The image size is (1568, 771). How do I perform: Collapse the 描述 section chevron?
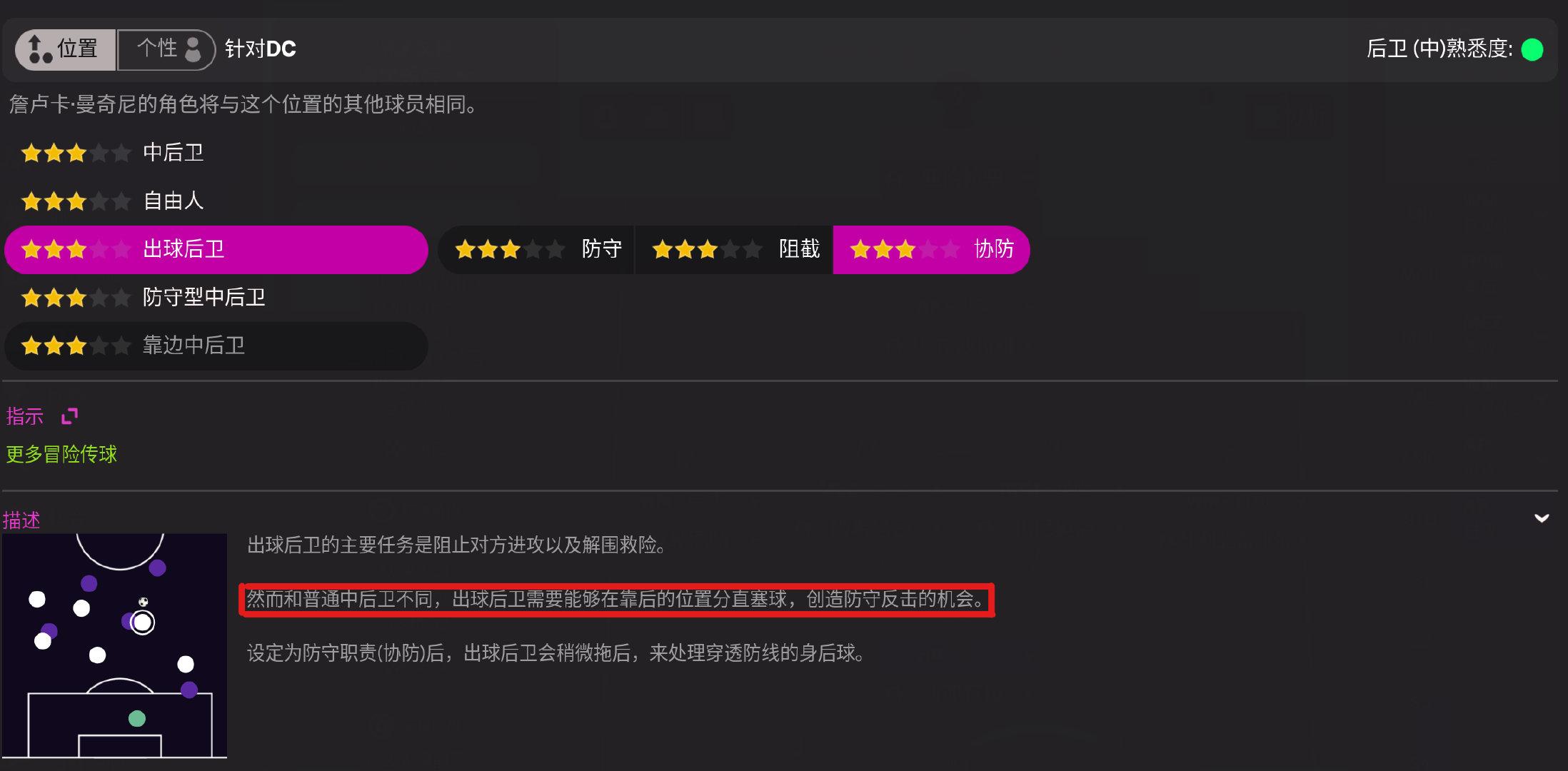[1542, 518]
